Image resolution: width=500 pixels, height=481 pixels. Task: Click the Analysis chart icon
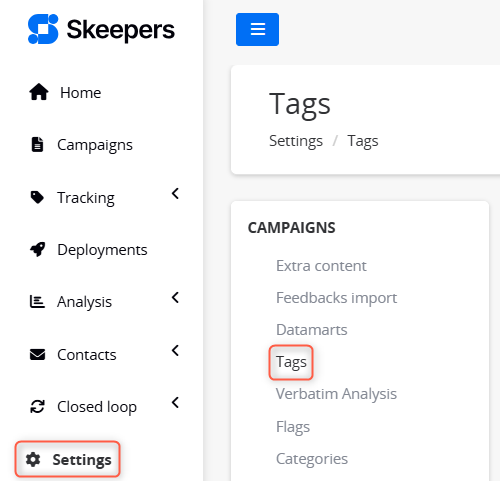point(37,301)
